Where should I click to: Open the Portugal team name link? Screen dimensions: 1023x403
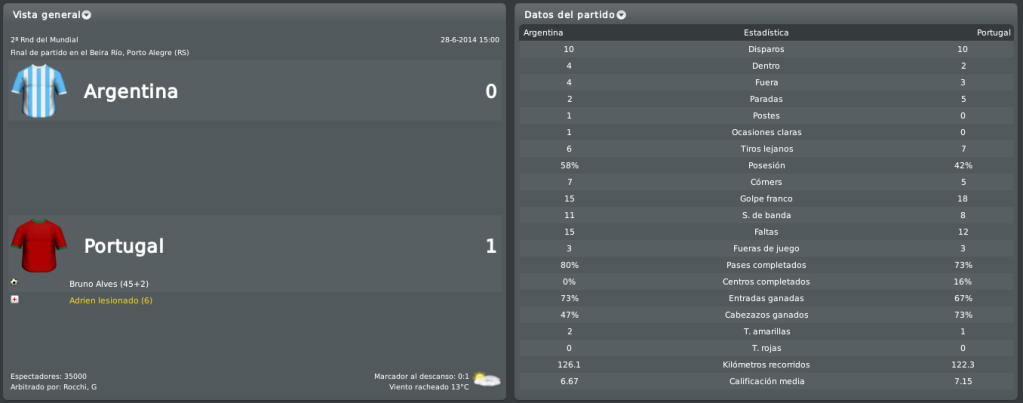(x=124, y=246)
